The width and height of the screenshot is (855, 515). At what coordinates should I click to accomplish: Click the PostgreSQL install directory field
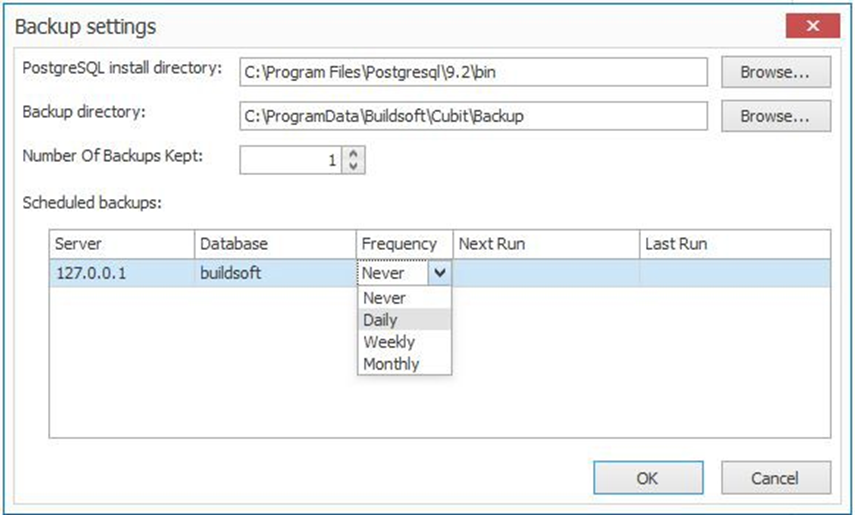pyautogui.click(x=473, y=72)
